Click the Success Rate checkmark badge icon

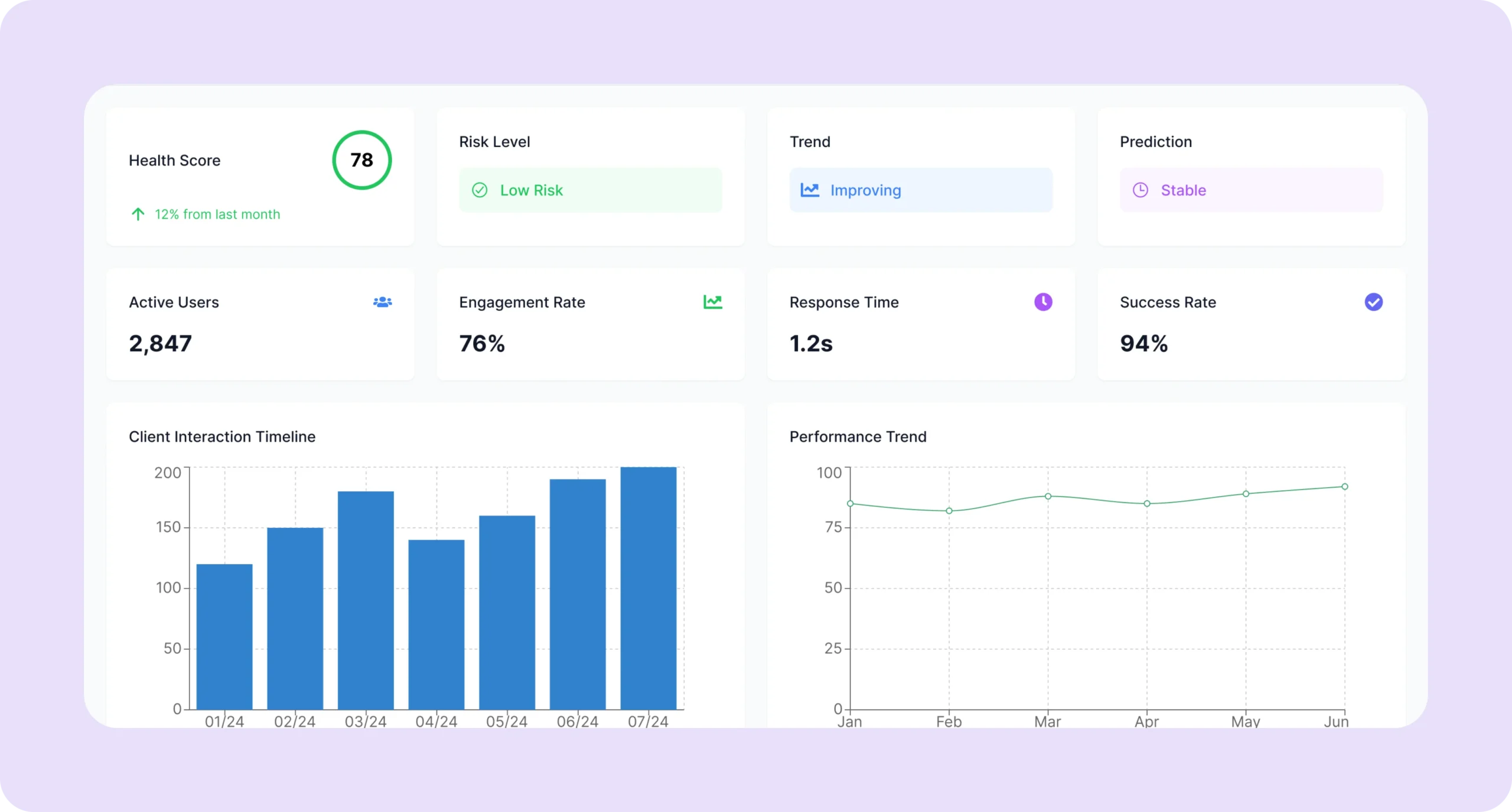pos(1373,302)
